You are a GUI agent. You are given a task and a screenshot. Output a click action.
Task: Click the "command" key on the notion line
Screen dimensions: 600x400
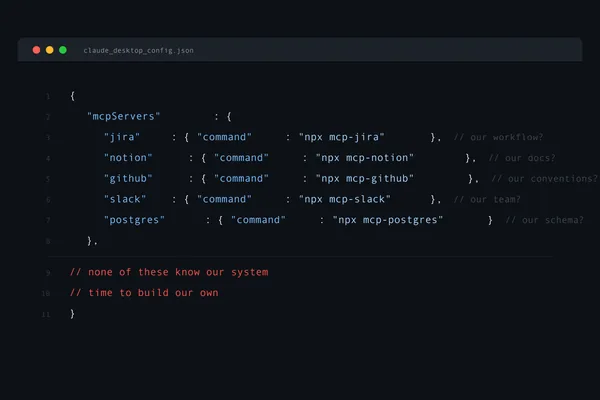(241, 158)
